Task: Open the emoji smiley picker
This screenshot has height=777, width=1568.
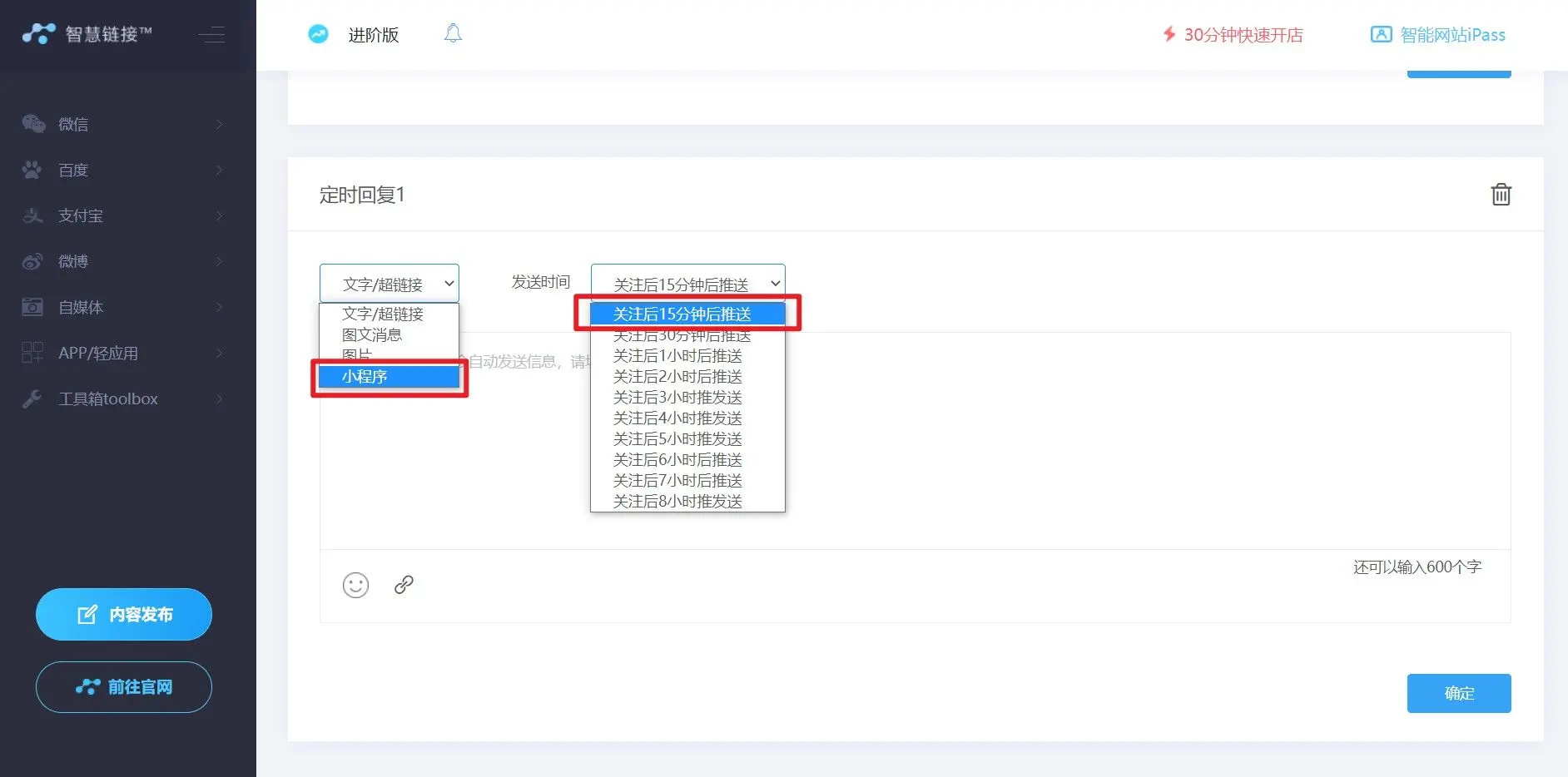Action: point(355,585)
